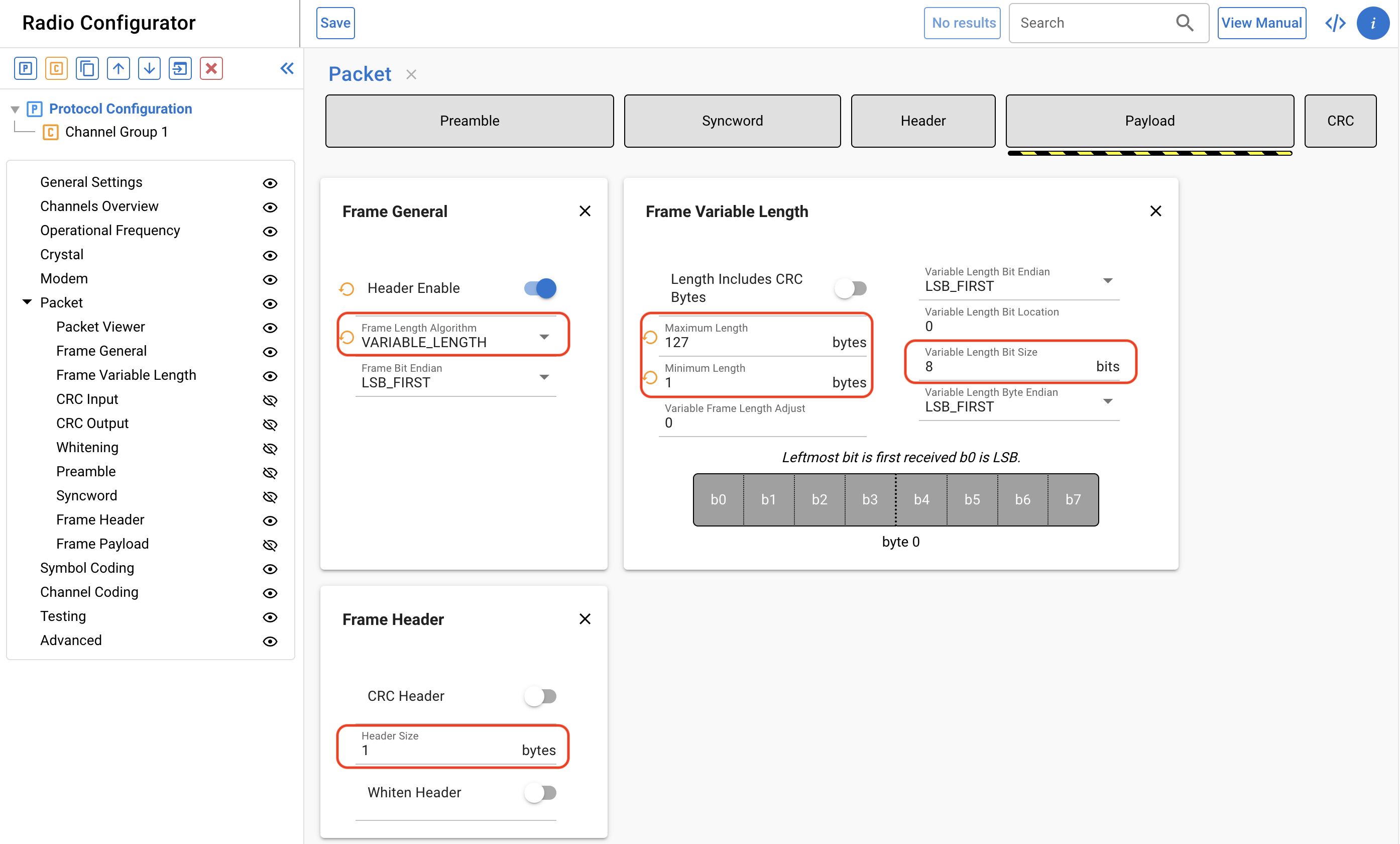Show the hidden Whitening section via eye icon
The image size is (1400, 844).
[x=270, y=449]
